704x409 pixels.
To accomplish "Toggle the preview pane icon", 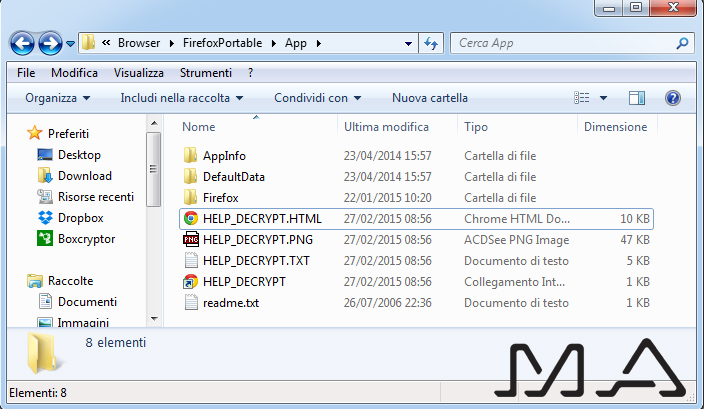I will 637,98.
